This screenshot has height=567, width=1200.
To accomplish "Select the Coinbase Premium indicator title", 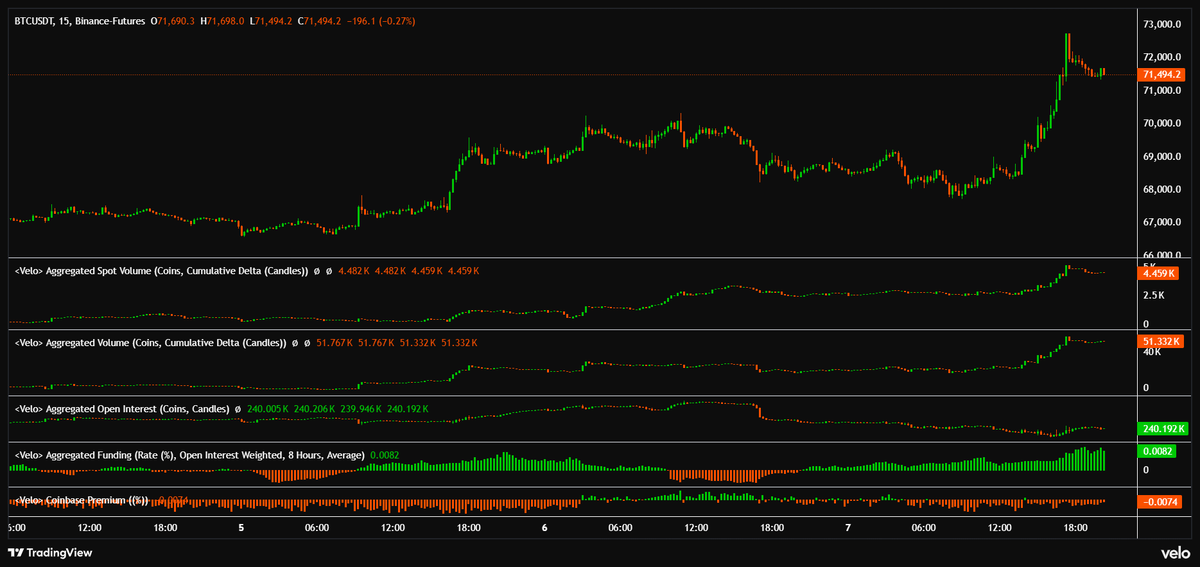I will [x=82, y=500].
